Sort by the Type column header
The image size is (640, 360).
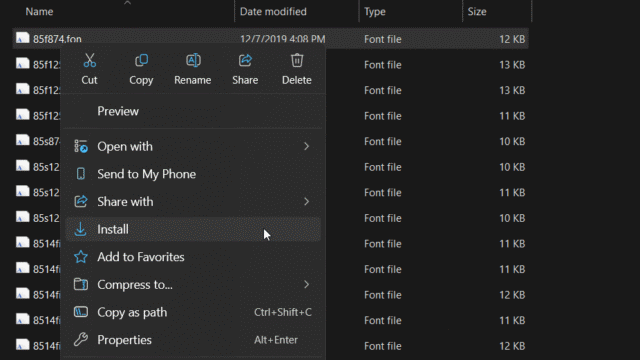point(375,11)
